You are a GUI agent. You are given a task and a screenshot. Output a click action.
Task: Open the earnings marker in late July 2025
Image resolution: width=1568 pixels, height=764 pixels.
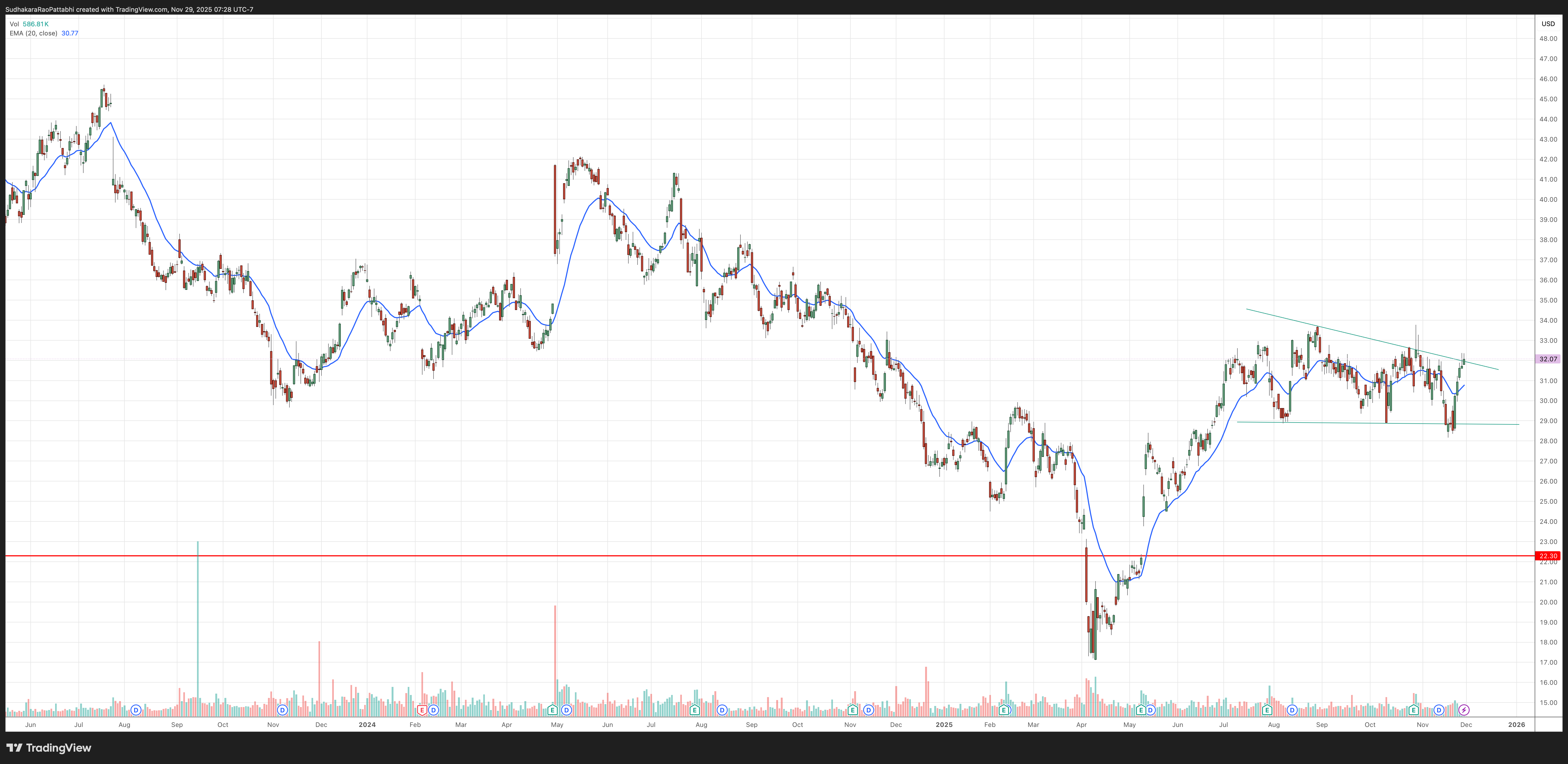point(1267,710)
